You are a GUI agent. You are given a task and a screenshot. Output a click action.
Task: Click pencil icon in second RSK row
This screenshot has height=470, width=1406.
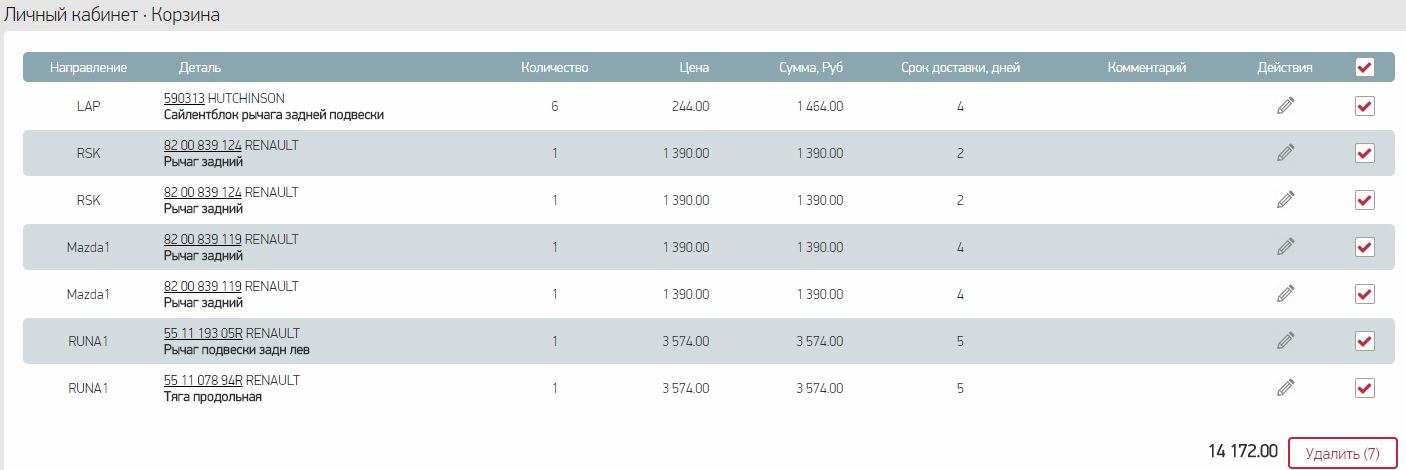click(x=1285, y=200)
